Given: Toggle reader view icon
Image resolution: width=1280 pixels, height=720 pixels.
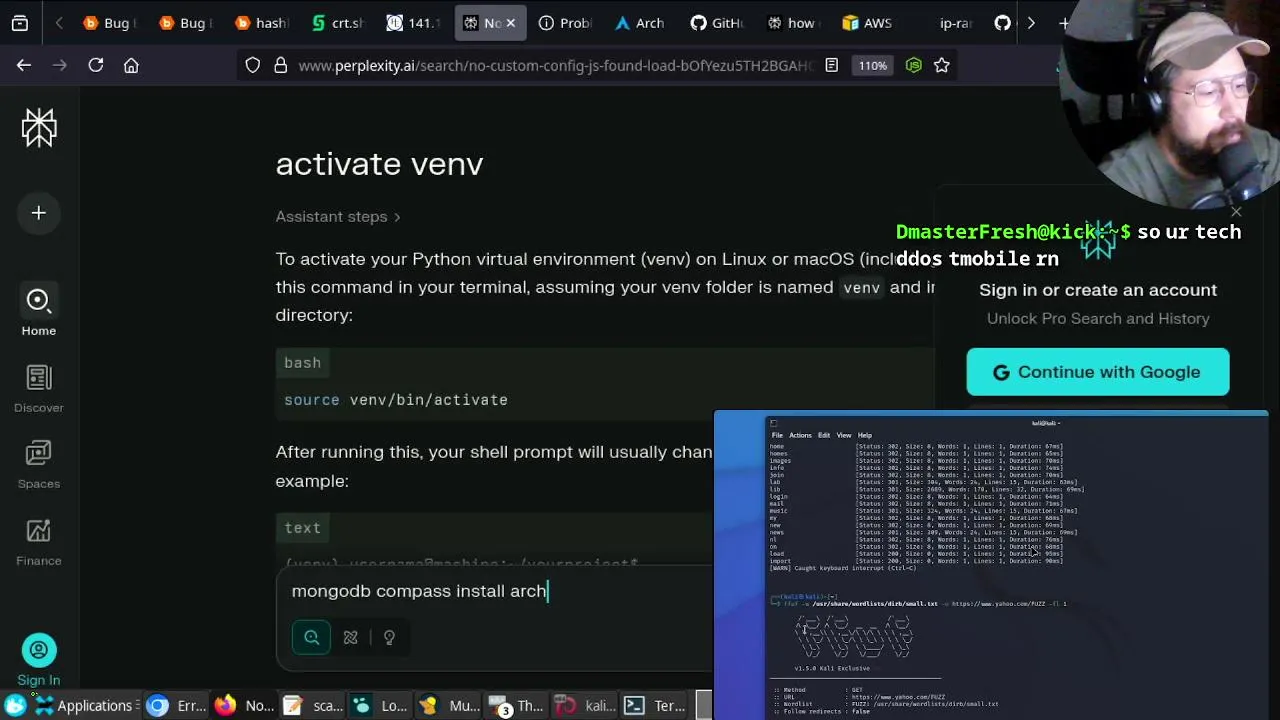Looking at the screenshot, I should click(831, 65).
